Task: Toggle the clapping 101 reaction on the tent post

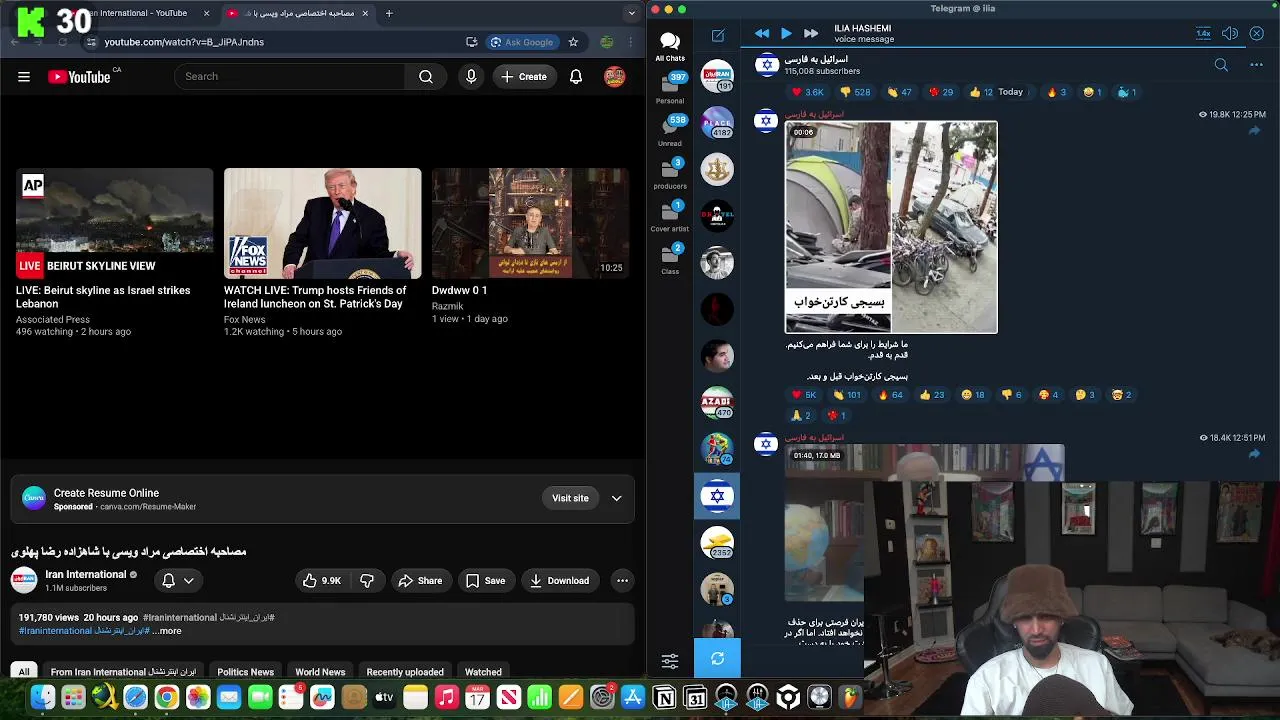Action: click(x=846, y=395)
